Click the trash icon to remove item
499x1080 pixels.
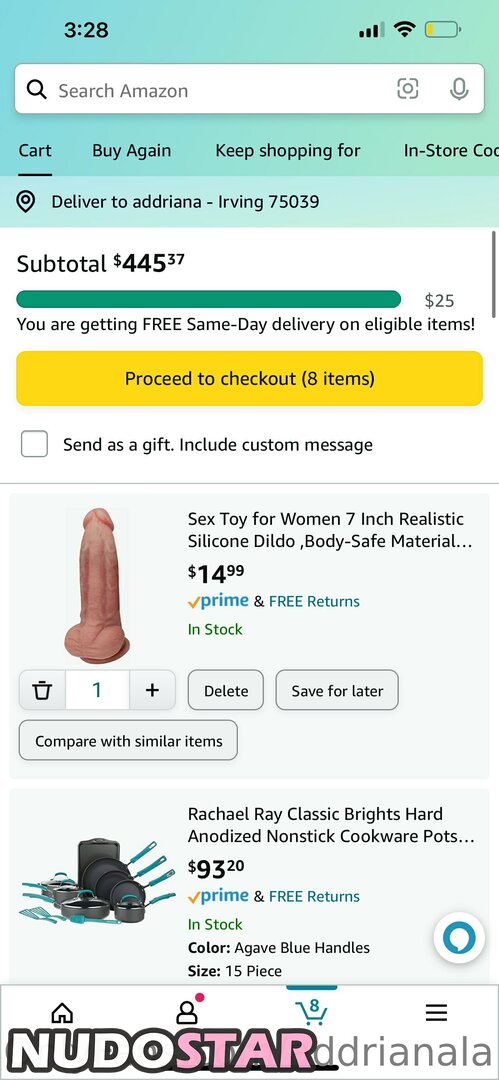click(43, 690)
